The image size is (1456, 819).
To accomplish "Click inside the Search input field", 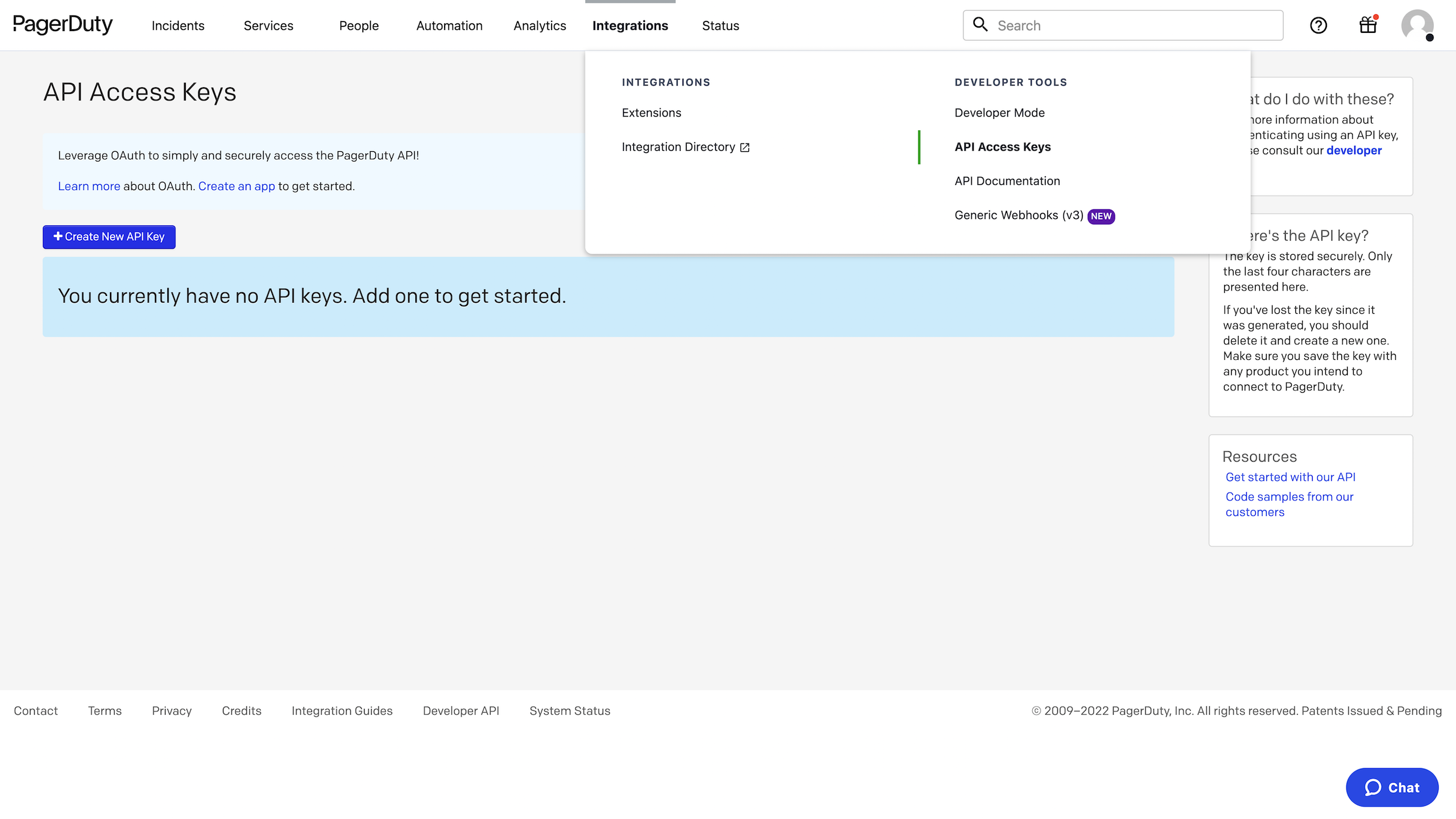I will tap(1124, 25).
